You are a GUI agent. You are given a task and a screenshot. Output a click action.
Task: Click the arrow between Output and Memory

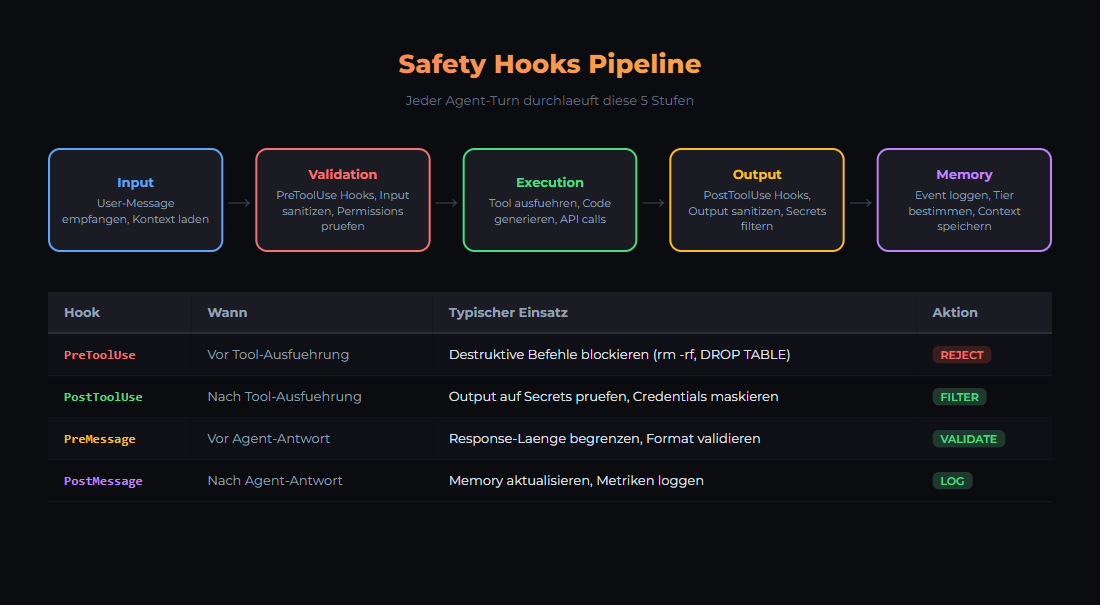pyautogui.click(x=861, y=203)
